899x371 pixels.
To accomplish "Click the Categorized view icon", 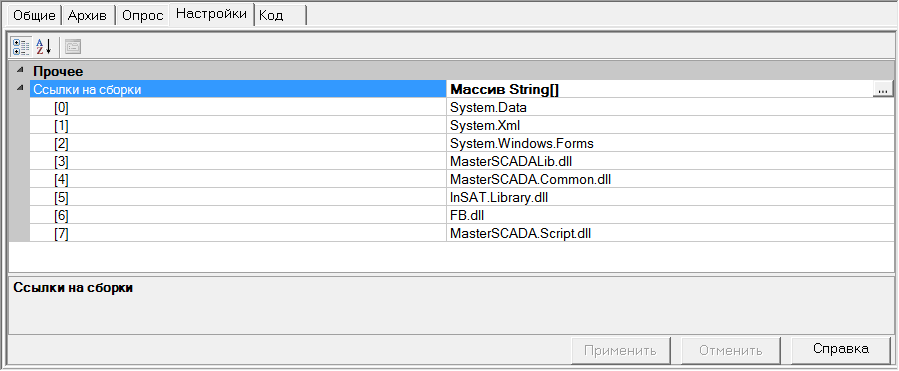I will coord(21,47).
